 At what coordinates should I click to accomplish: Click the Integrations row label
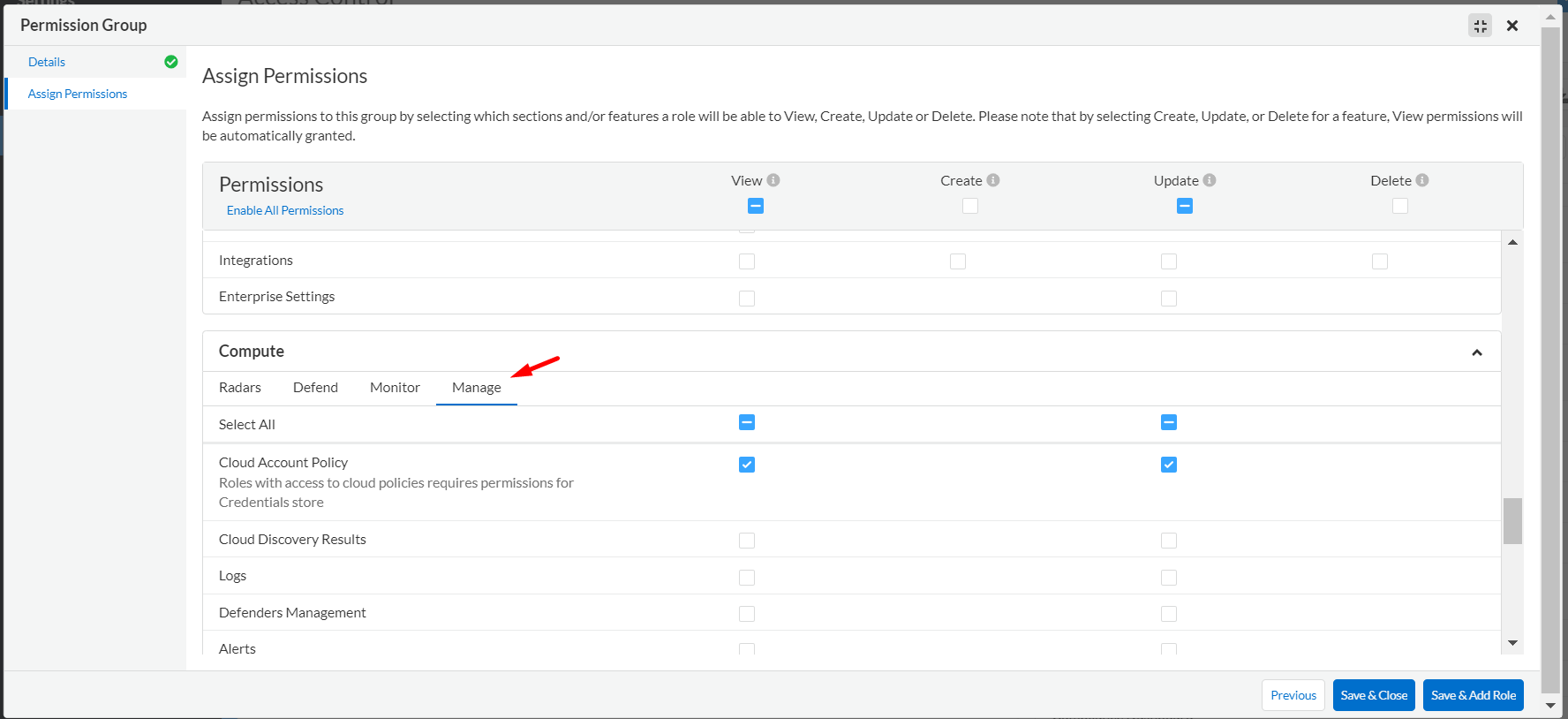pyautogui.click(x=256, y=261)
